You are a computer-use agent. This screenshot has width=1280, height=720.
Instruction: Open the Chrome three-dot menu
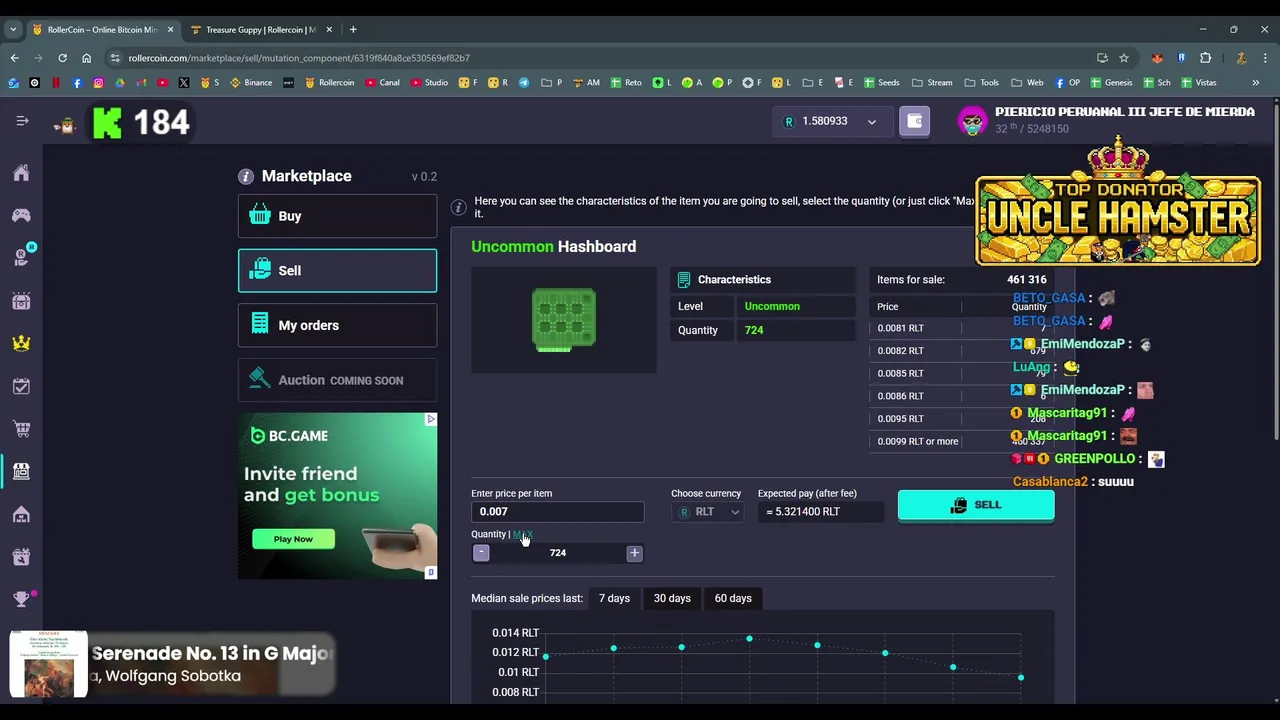[x=1265, y=58]
